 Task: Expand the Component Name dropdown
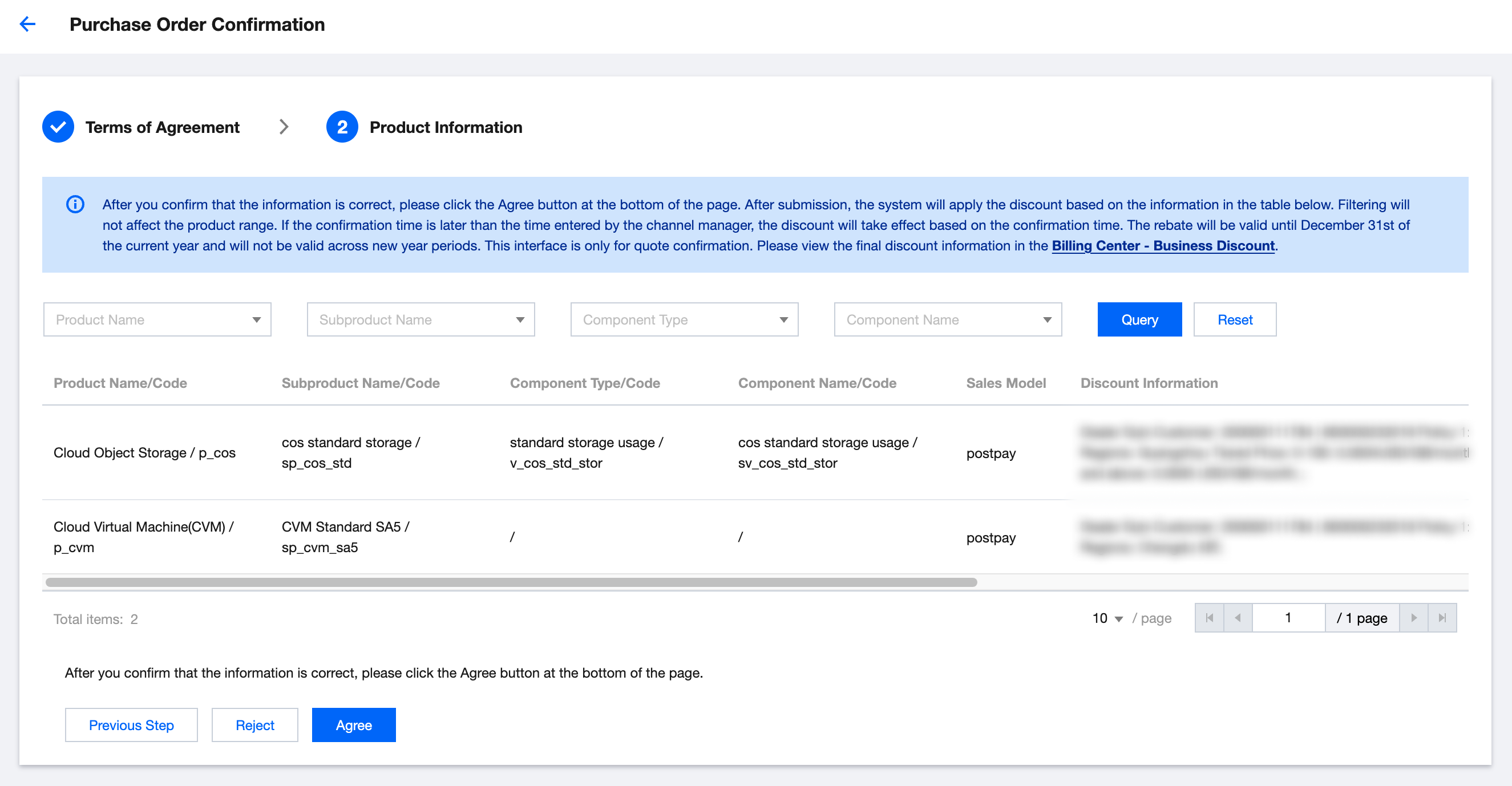click(x=948, y=319)
